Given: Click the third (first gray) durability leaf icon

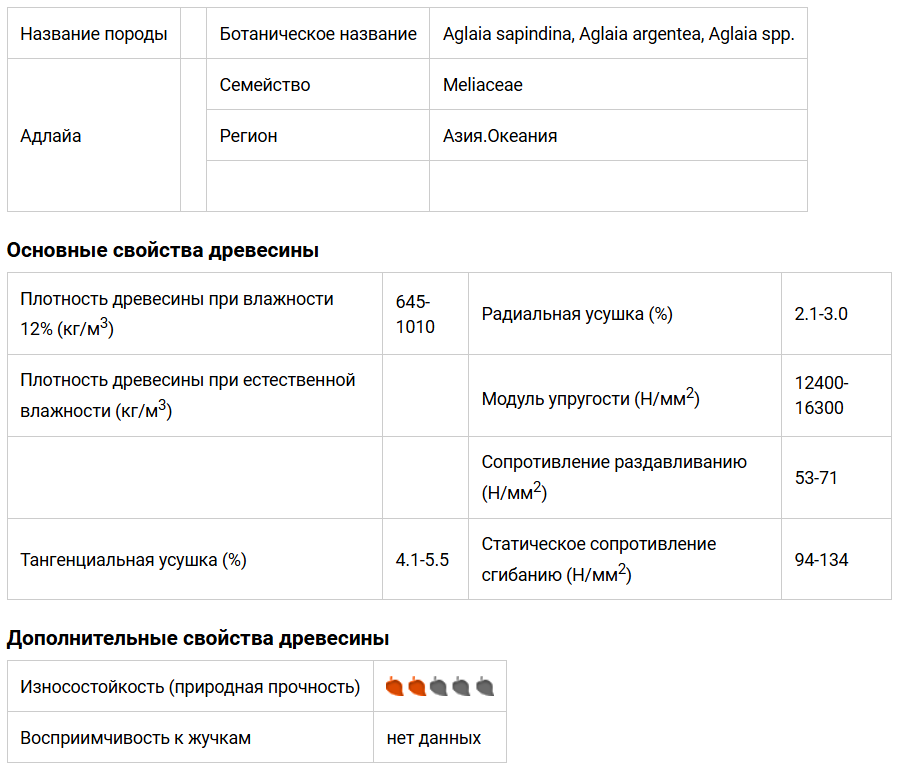Looking at the screenshot, I should point(439,687).
